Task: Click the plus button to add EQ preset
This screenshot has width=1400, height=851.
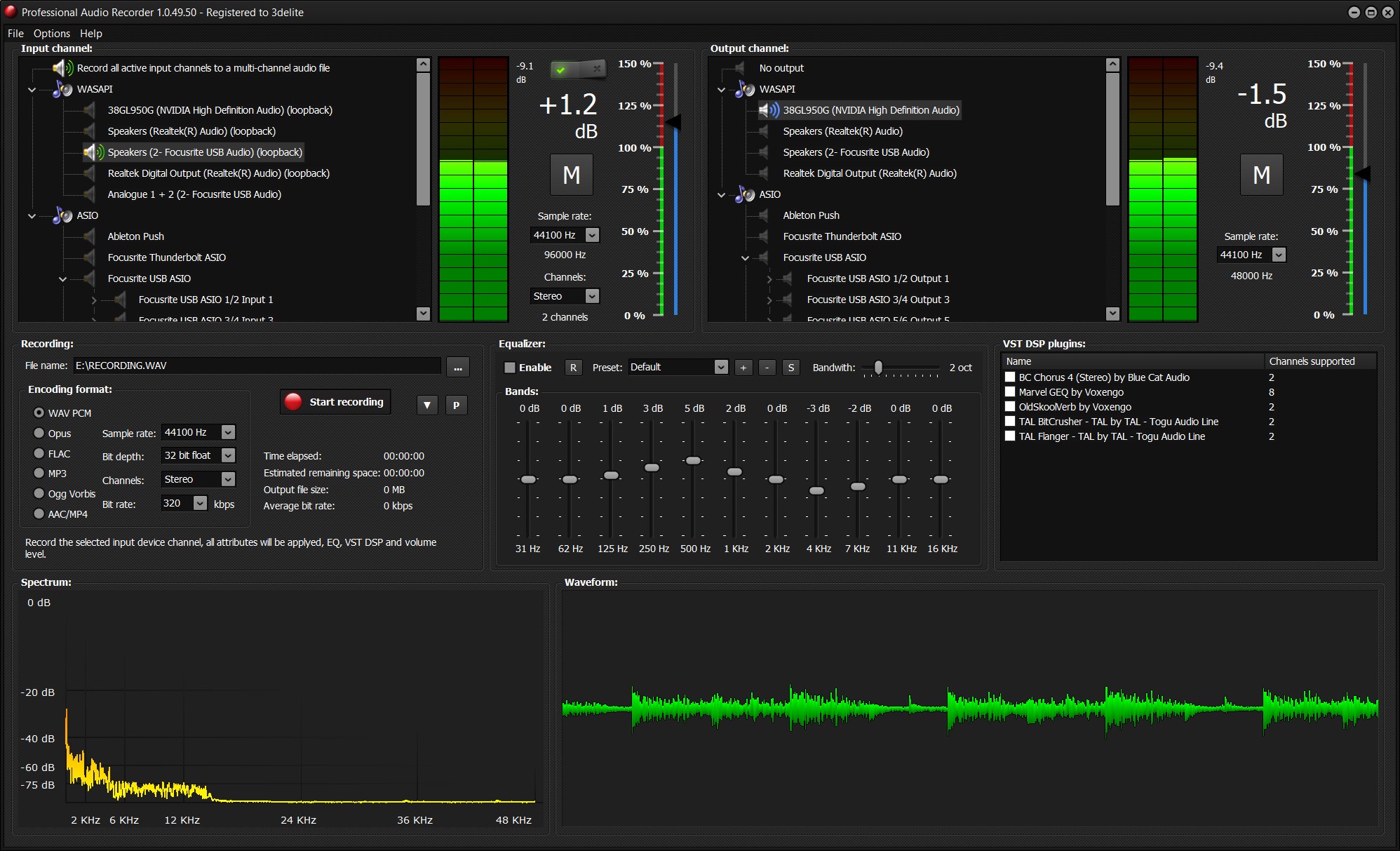Action: (x=743, y=368)
